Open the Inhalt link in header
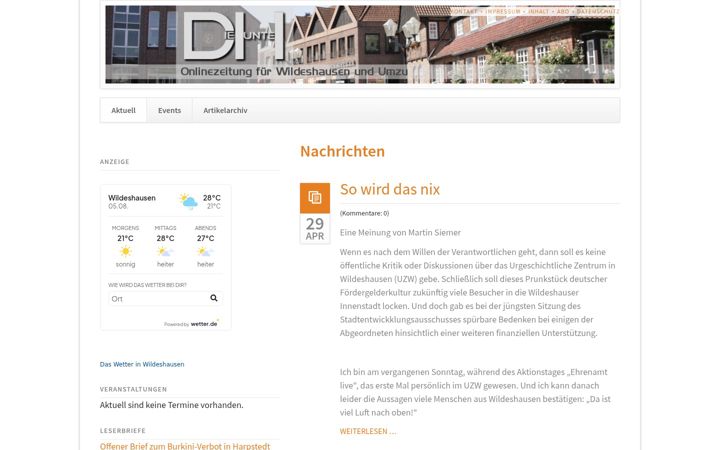 click(x=538, y=11)
